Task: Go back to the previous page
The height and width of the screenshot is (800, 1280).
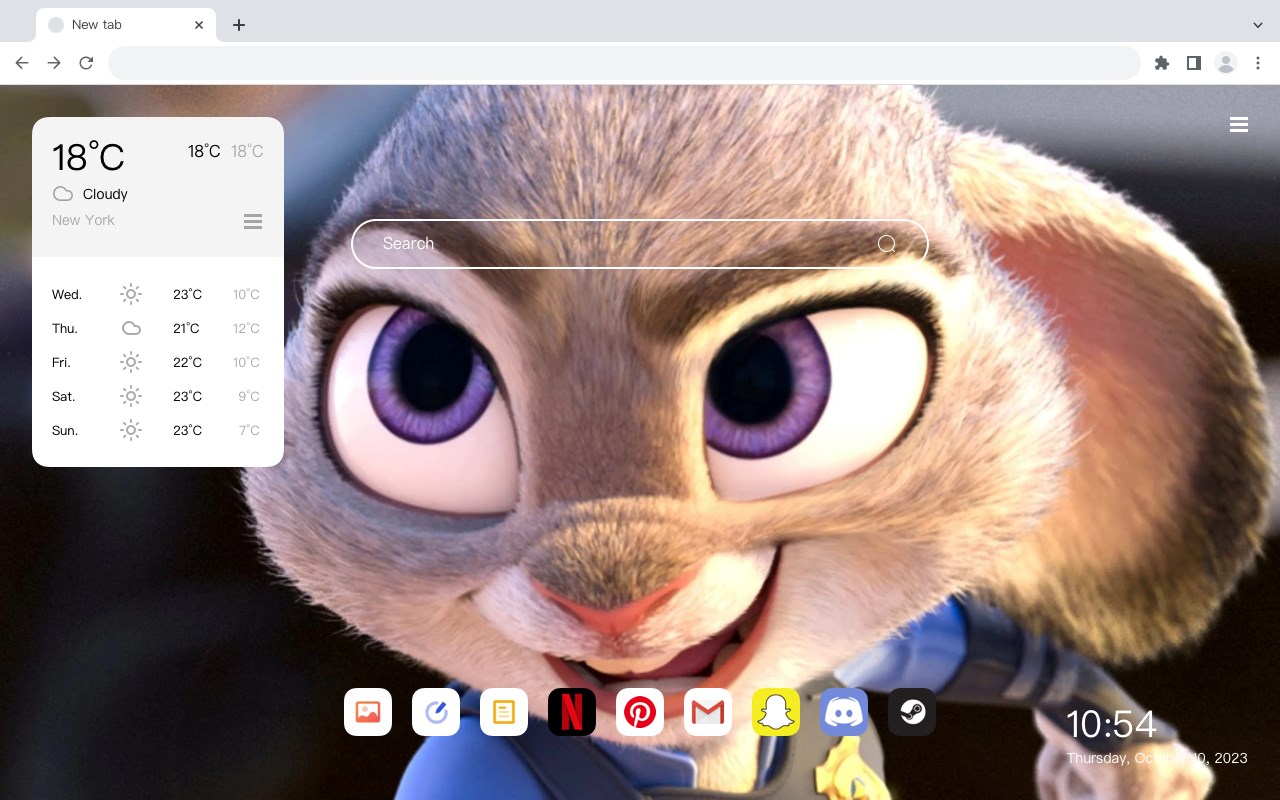Action: click(22, 63)
